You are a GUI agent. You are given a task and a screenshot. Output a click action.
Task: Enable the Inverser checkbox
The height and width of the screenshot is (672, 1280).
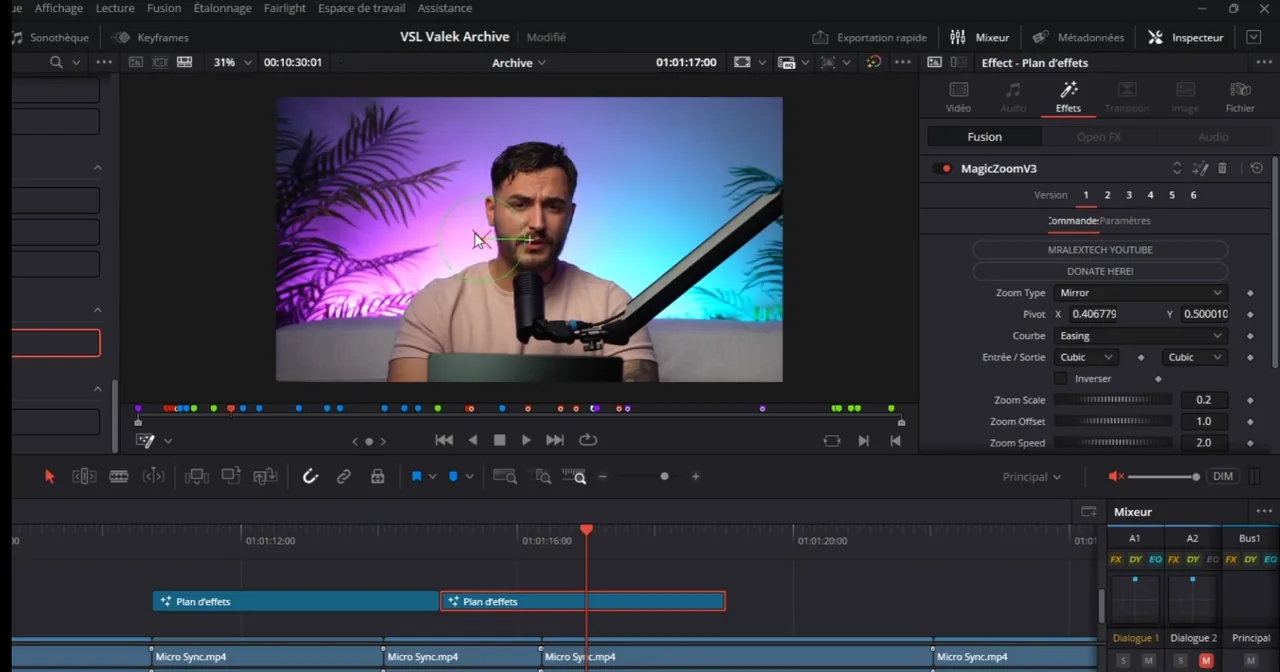tap(1060, 379)
